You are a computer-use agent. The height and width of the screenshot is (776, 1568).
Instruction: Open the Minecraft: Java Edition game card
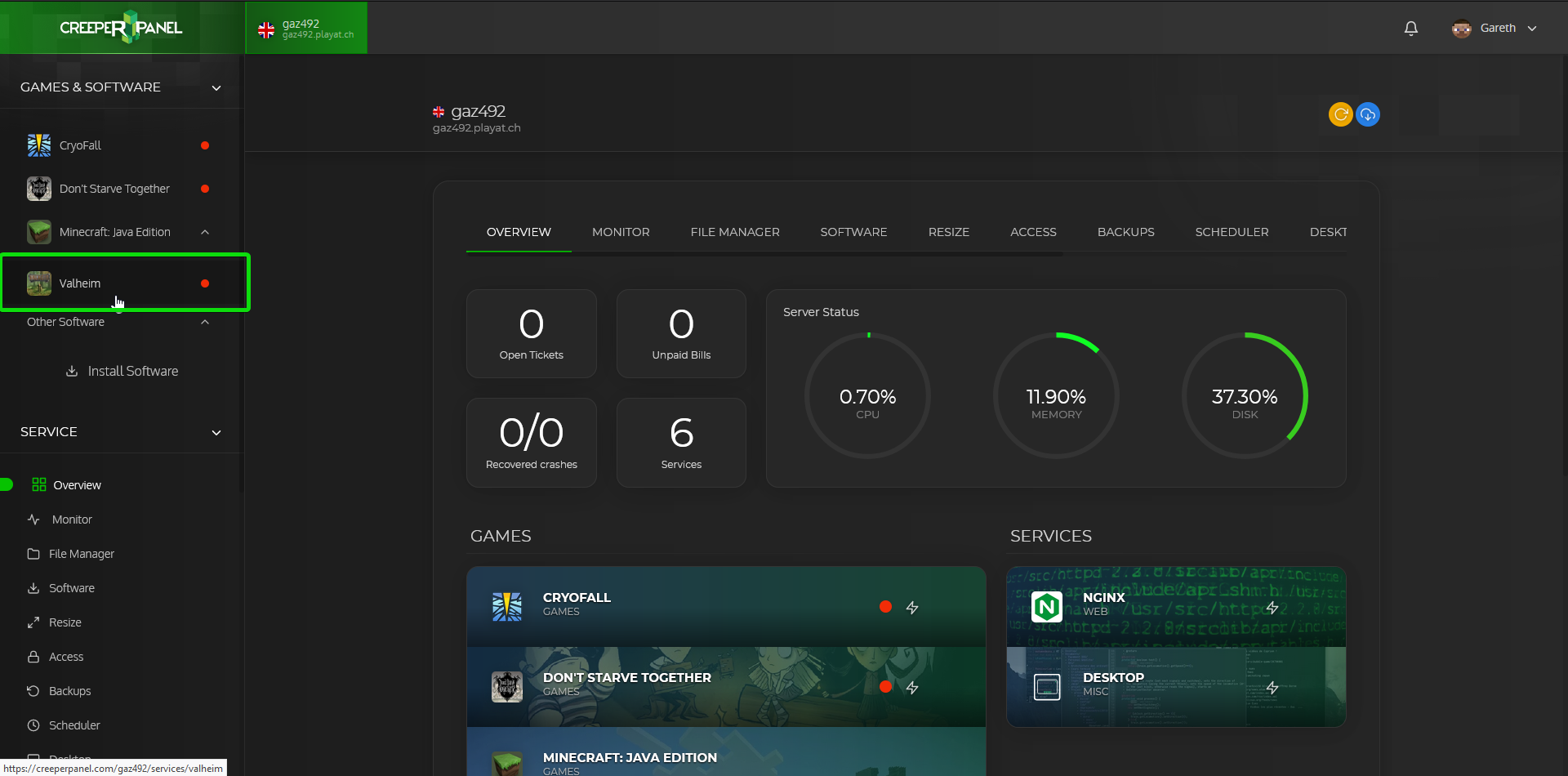(726, 751)
